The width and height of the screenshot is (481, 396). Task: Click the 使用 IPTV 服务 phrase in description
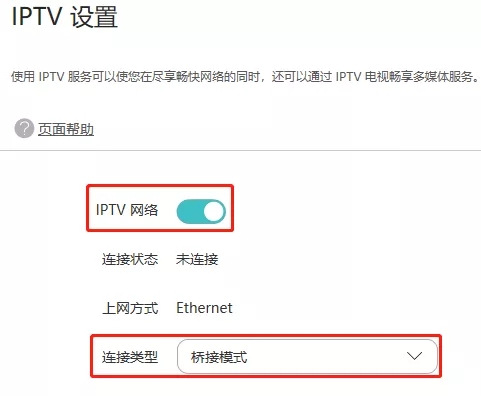[52, 77]
